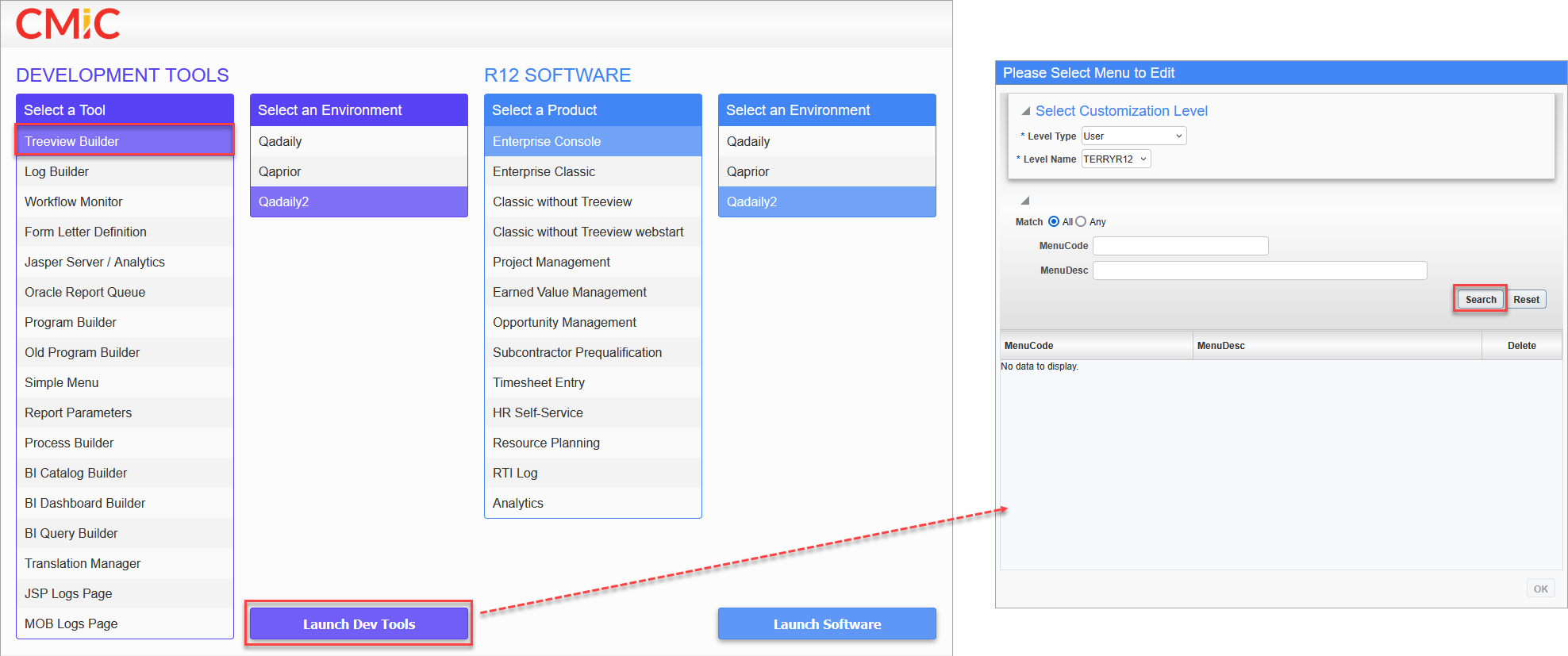This screenshot has height=656, width=1568.
Task: Choose MOB Logs Page tool
Action: click(x=125, y=623)
